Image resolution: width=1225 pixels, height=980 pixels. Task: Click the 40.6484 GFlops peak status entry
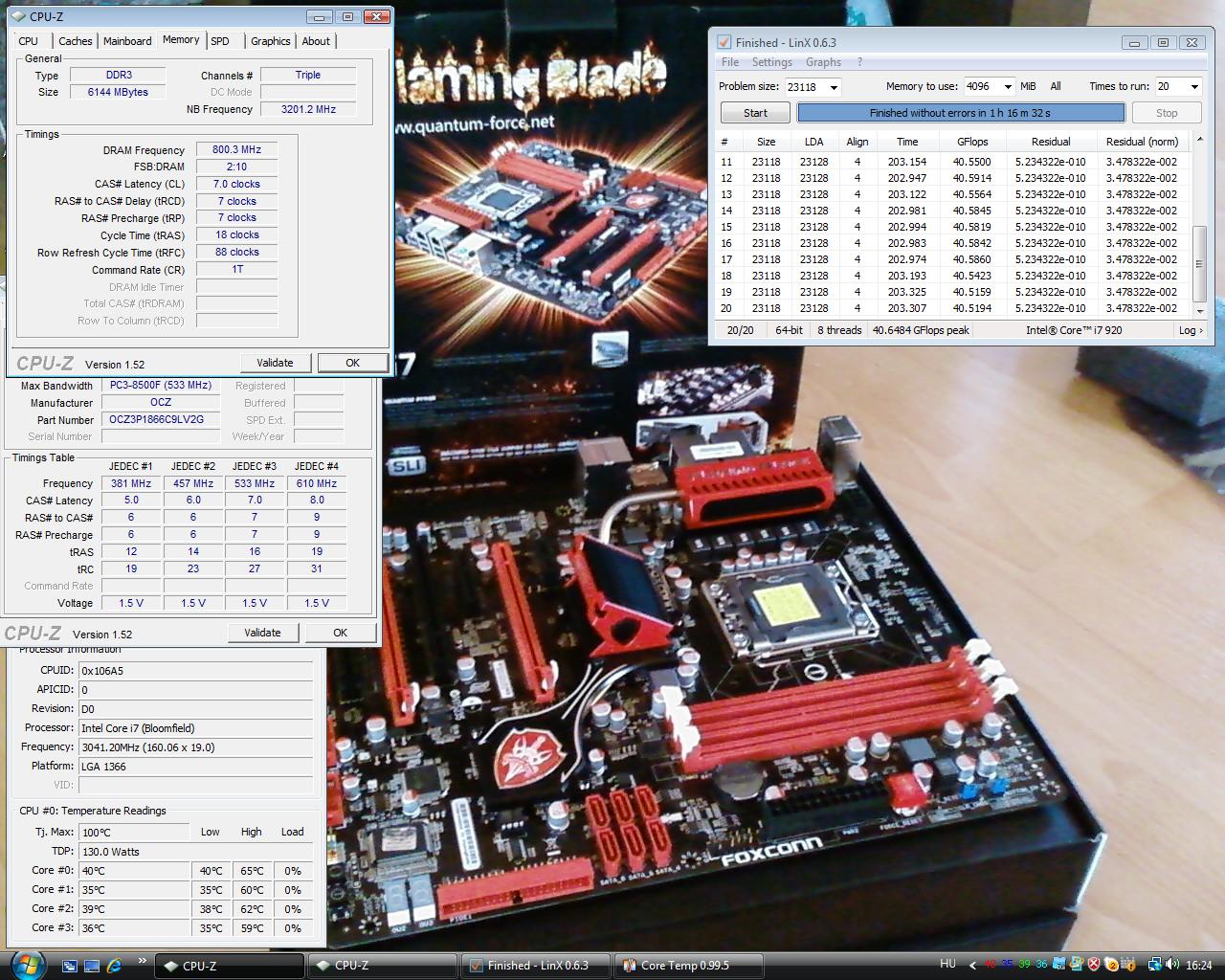click(921, 330)
